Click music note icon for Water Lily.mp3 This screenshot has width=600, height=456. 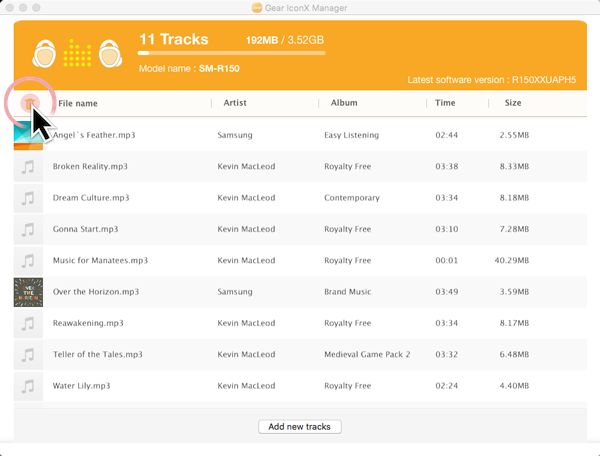28,386
